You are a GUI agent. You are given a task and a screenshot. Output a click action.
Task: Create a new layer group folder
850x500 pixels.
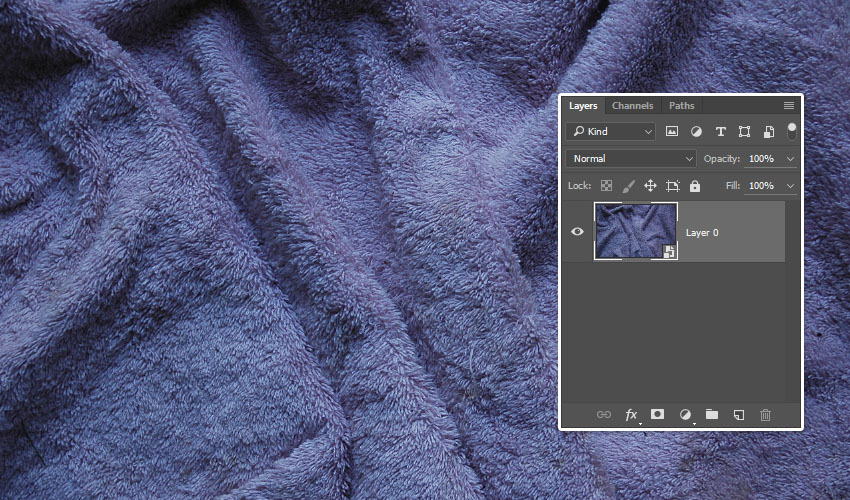[x=712, y=414]
